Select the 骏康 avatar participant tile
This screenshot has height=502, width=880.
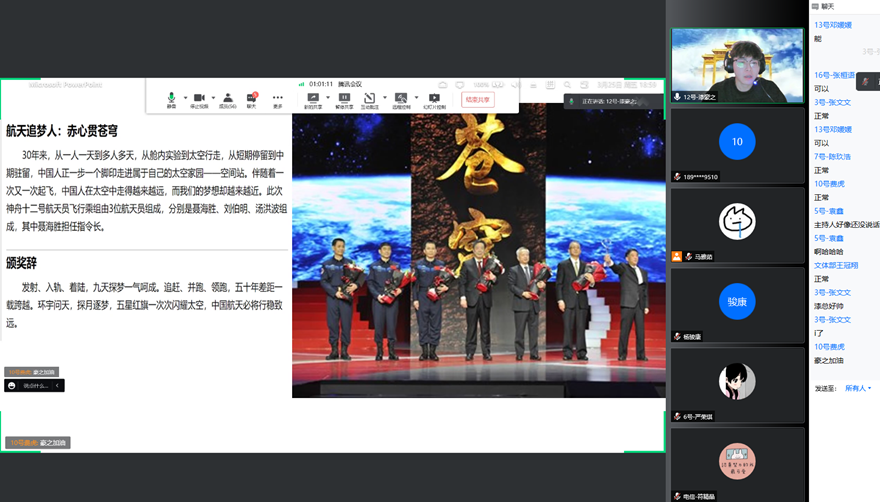tap(737, 305)
